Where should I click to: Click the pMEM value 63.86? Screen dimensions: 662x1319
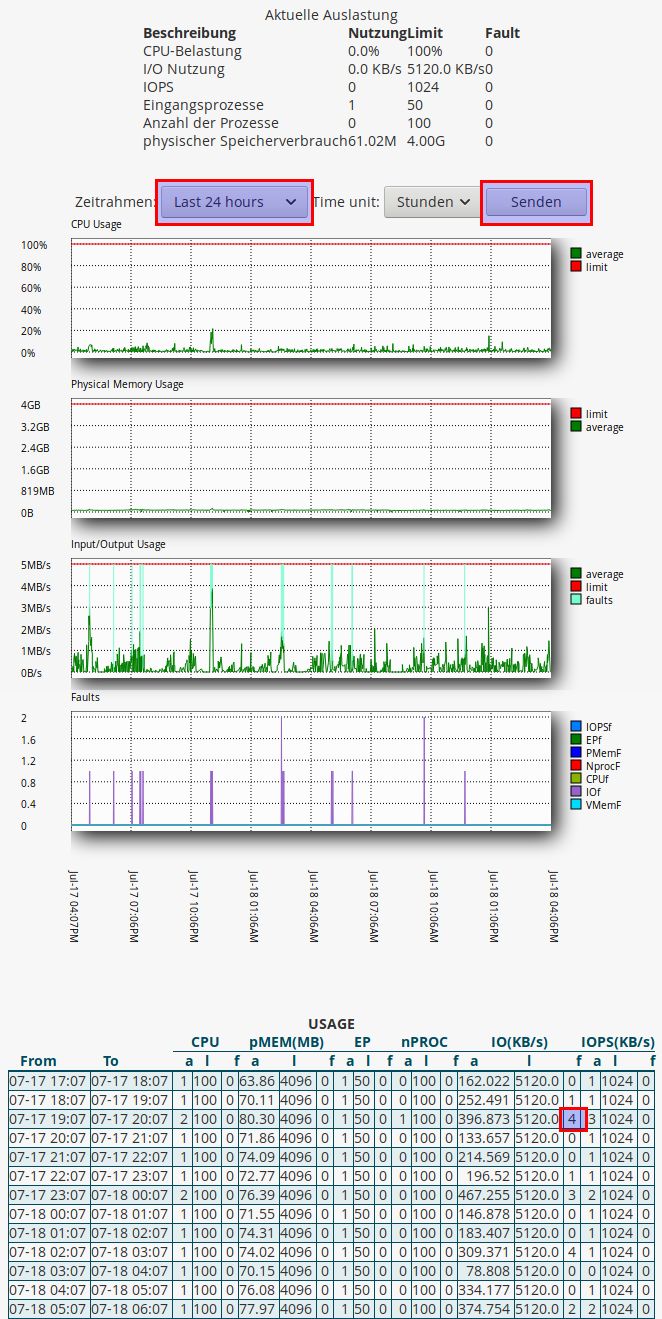pyautogui.click(x=257, y=1081)
